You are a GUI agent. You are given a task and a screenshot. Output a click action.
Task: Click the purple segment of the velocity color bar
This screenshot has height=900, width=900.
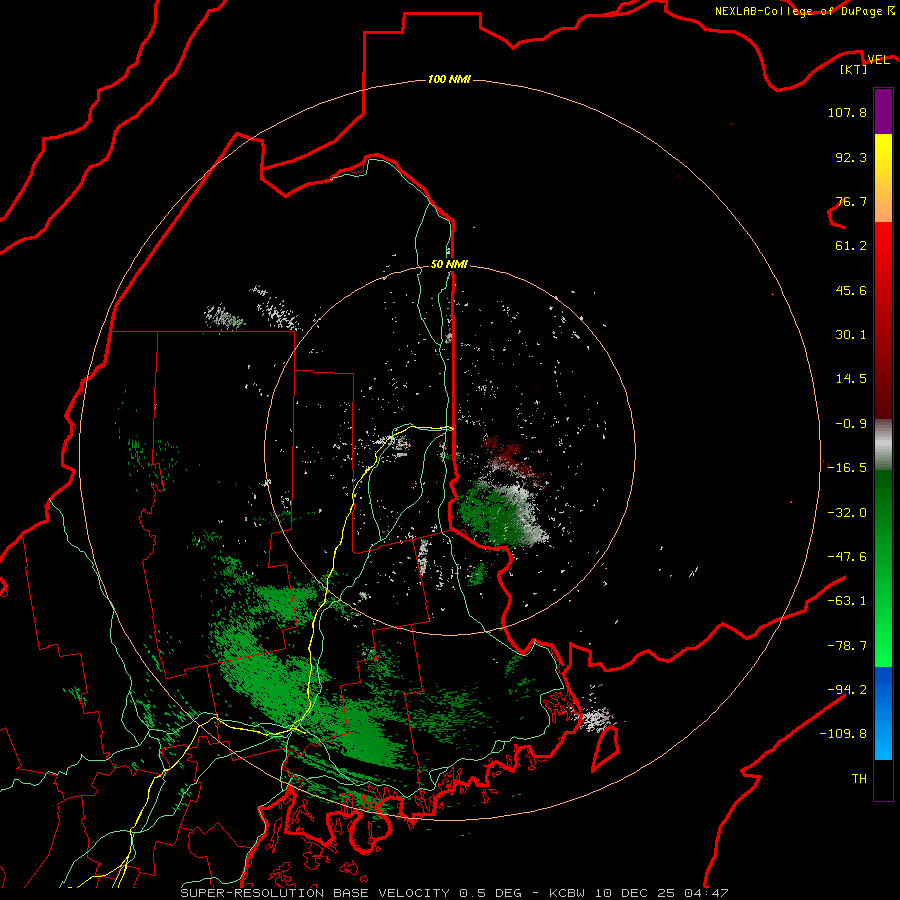tap(883, 111)
